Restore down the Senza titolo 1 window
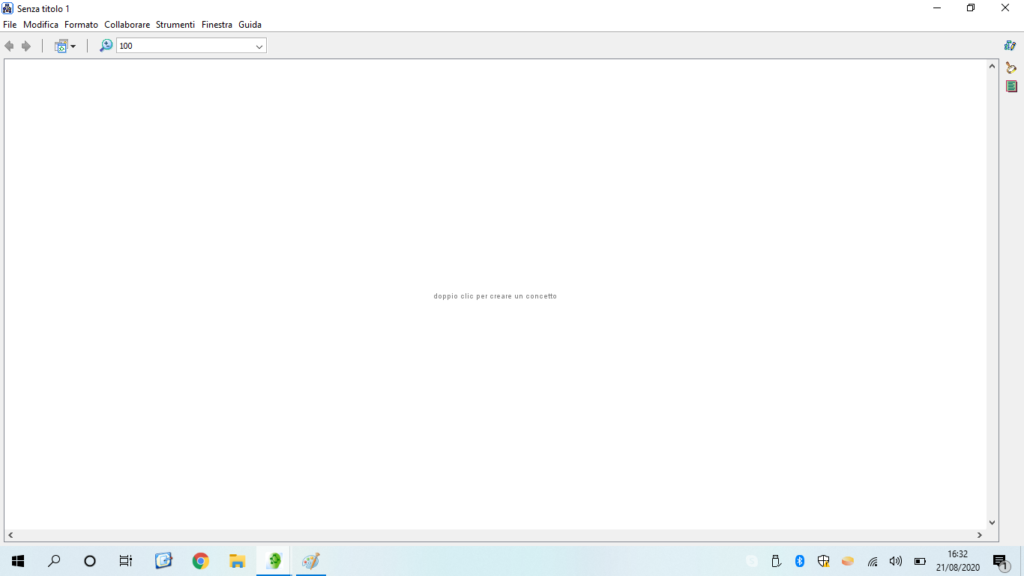 coord(971,8)
